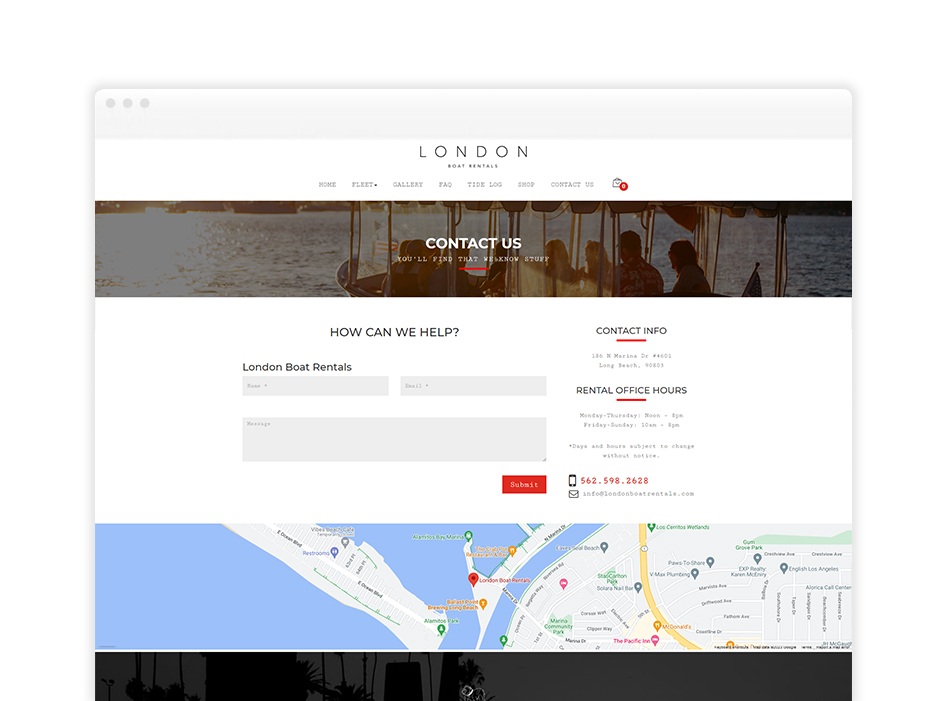Open the Fleet dropdown menu
The image size is (951, 701).
tap(364, 184)
